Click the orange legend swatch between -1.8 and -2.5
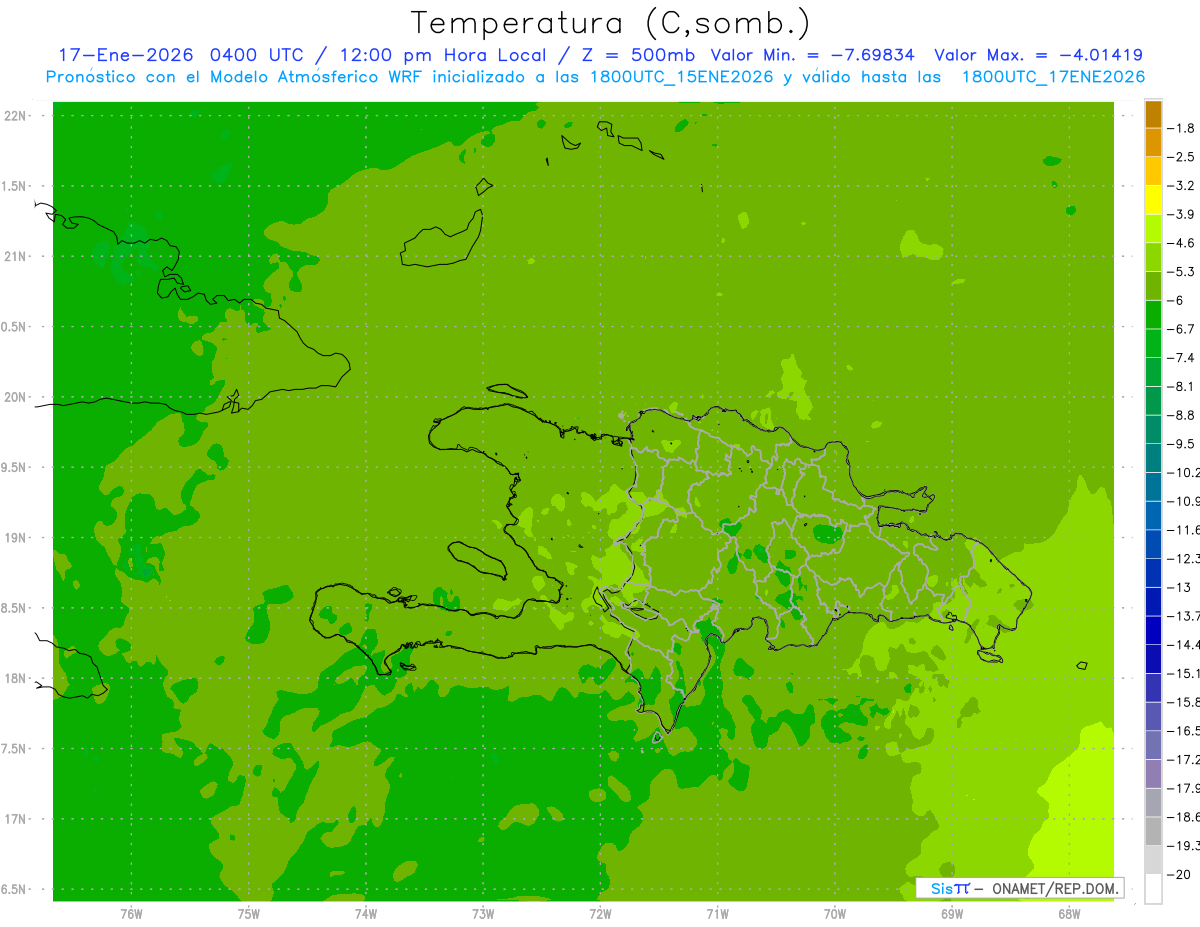This screenshot has width=1200, height=927. coord(1153,143)
